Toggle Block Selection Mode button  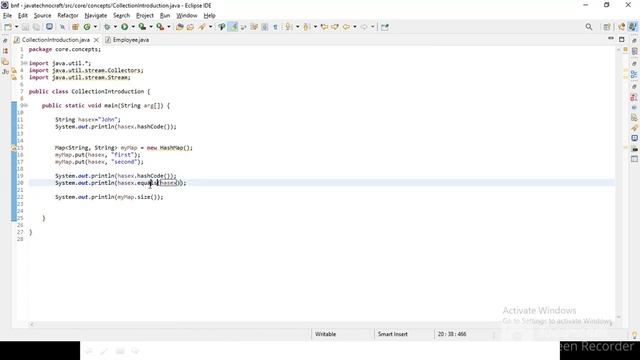[265, 27]
